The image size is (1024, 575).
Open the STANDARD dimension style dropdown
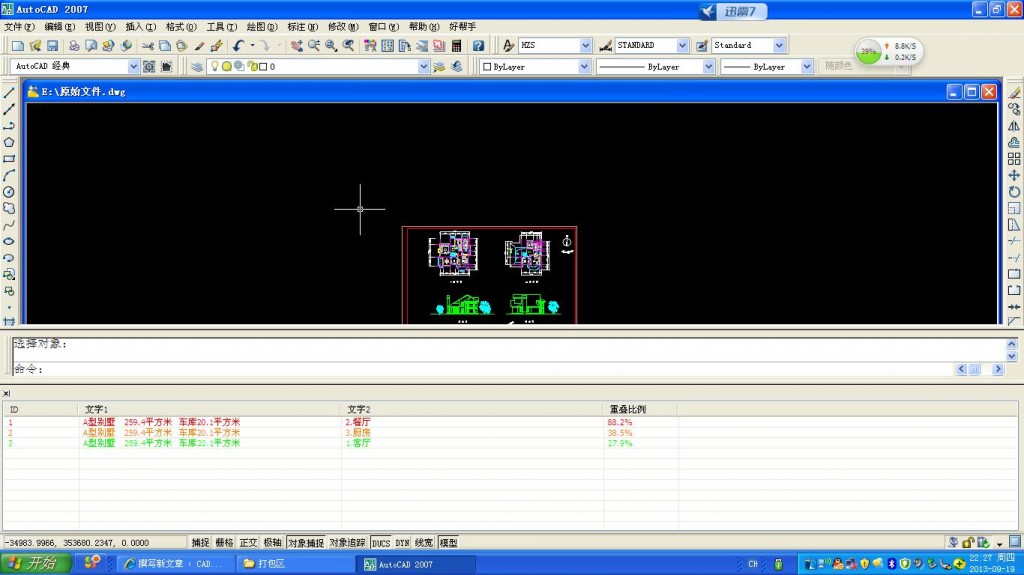[x=682, y=46]
